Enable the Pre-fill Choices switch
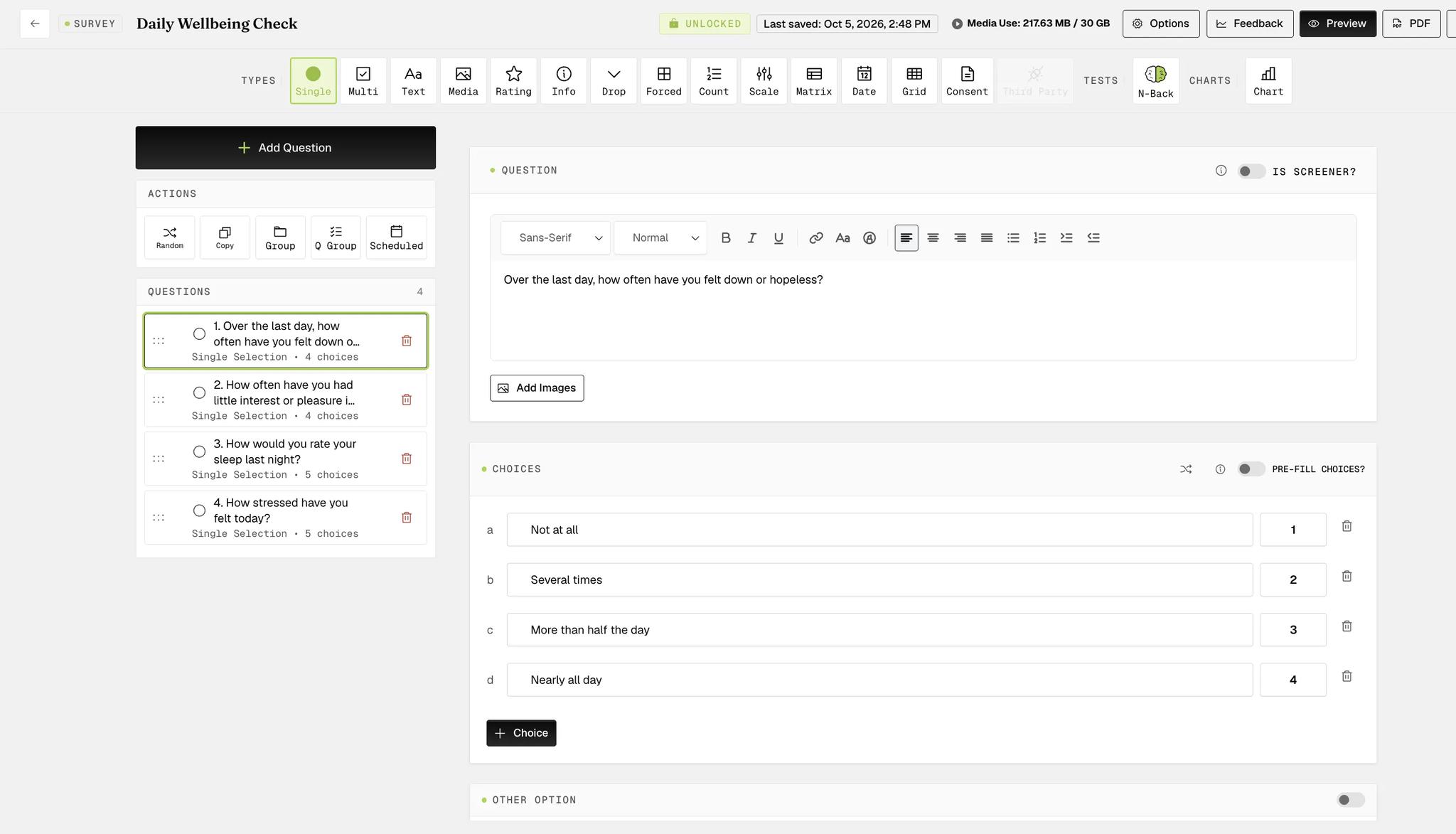The height and width of the screenshot is (834, 1456). (x=1251, y=469)
